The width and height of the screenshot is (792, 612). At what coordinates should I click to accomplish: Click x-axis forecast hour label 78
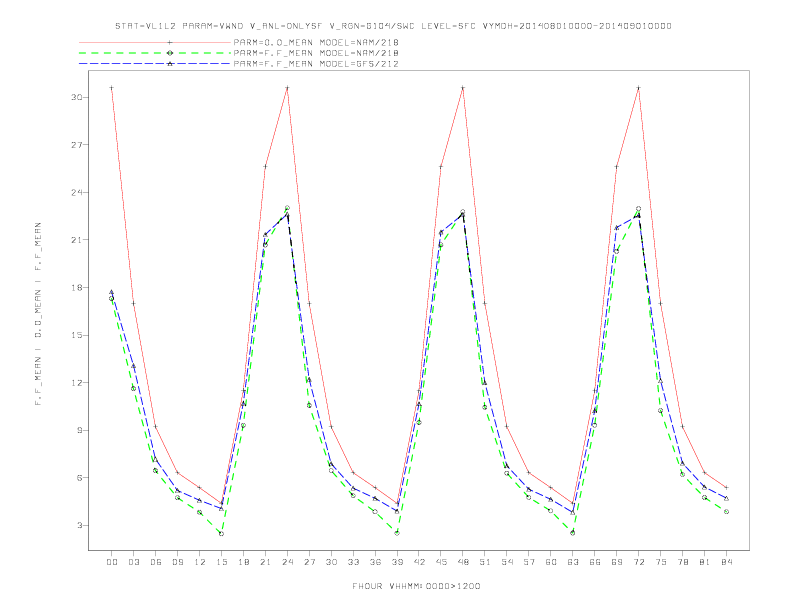[x=682, y=562]
